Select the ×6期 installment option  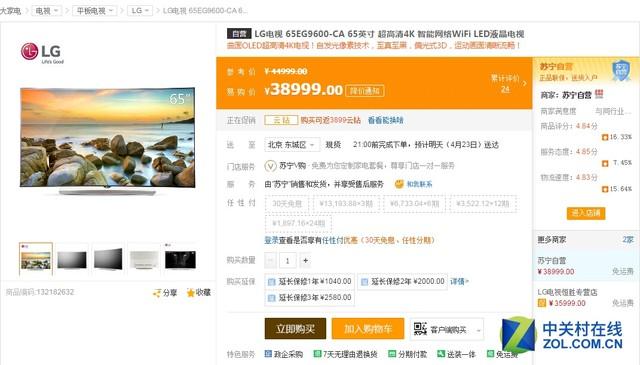414,204
